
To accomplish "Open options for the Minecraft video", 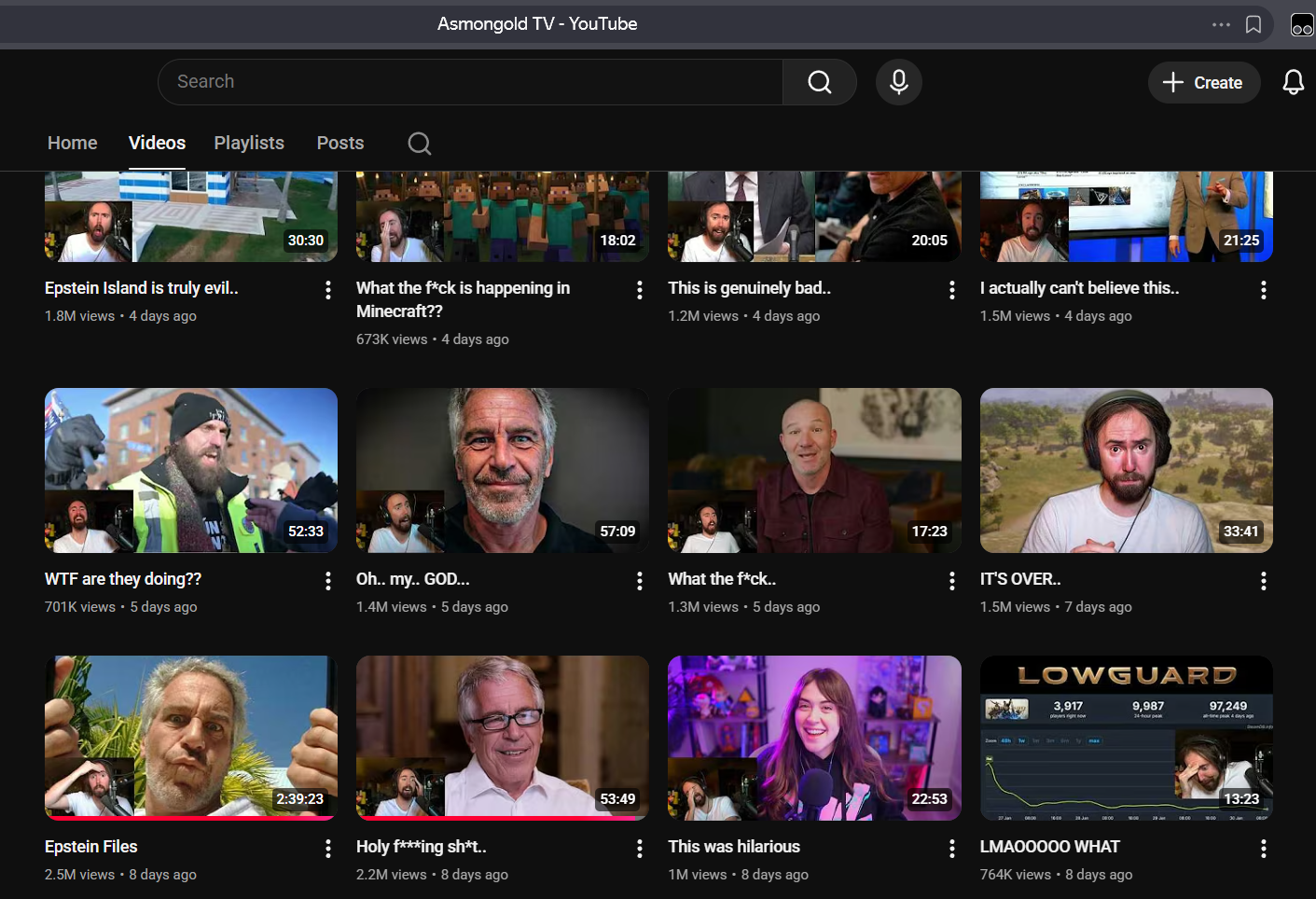I will pos(640,290).
